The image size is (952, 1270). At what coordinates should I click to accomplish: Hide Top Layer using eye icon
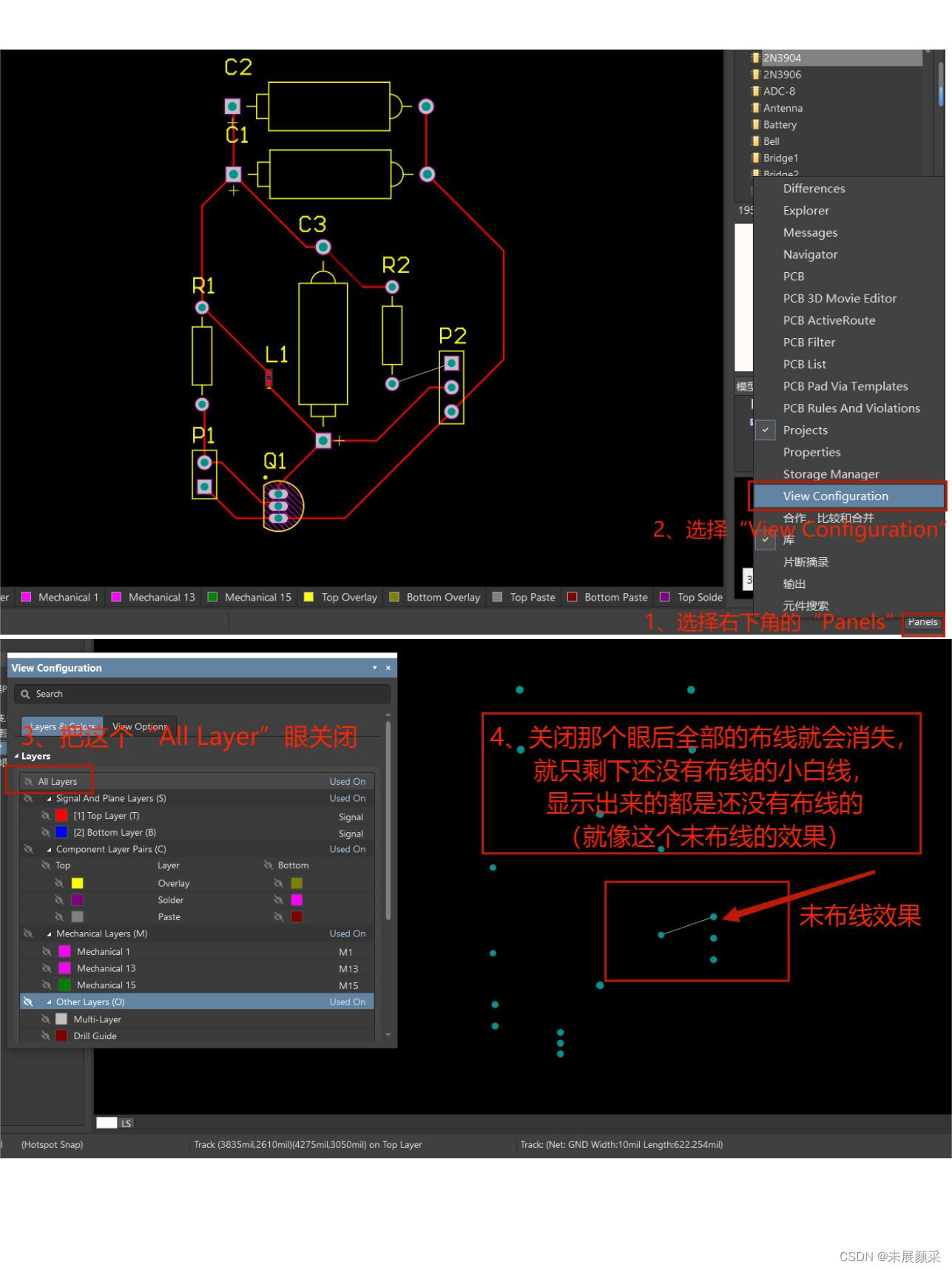[46, 816]
